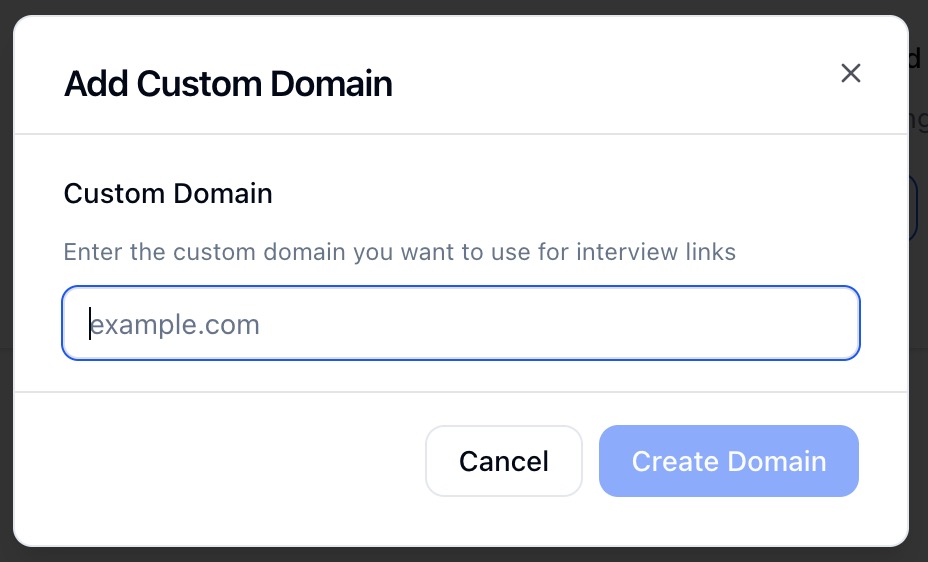Image resolution: width=928 pixels, height=562 pixels.
Task: Click the blinking text cursor in input
Action: (89, 323)
